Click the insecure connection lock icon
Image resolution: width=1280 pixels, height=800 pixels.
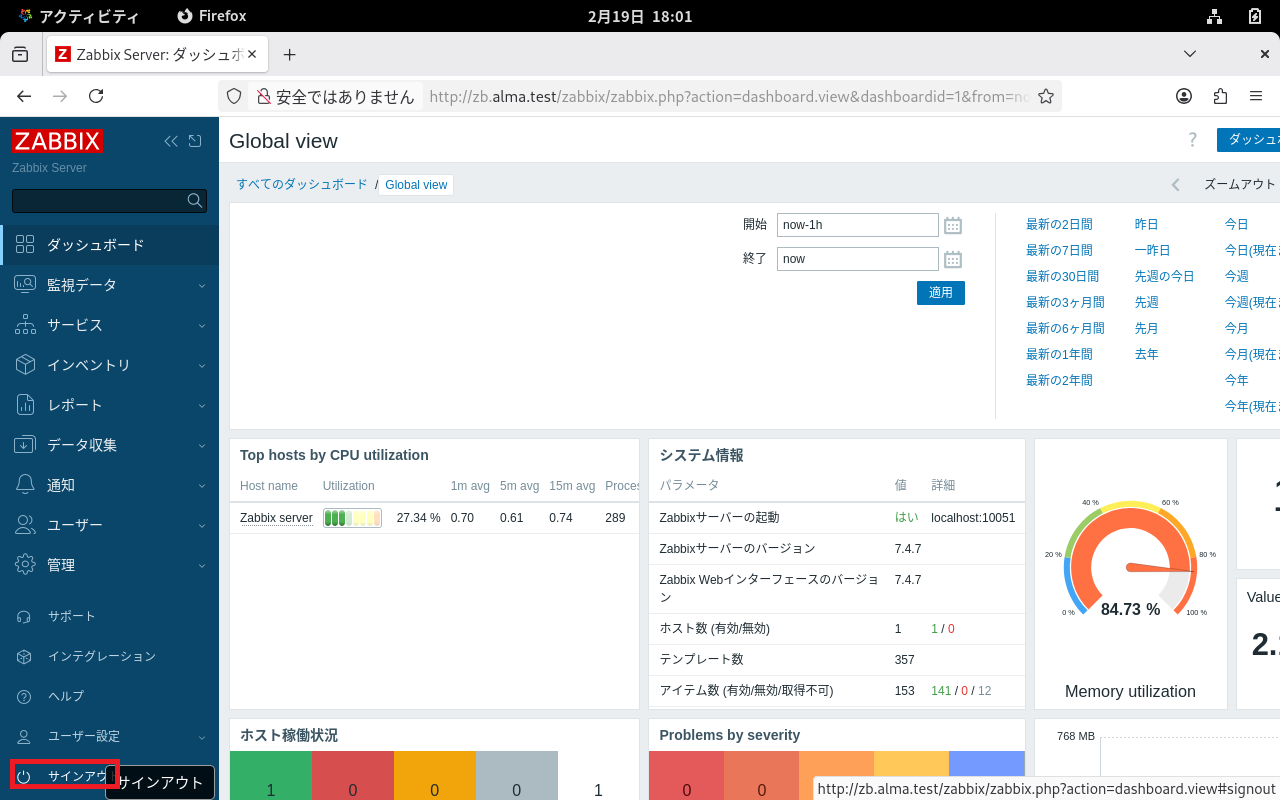point(264,96)
